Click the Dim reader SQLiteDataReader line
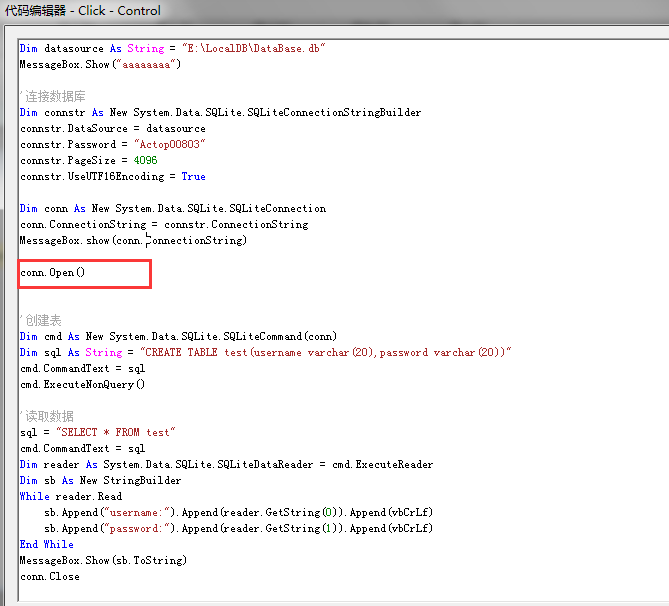 tap(227, 464)
